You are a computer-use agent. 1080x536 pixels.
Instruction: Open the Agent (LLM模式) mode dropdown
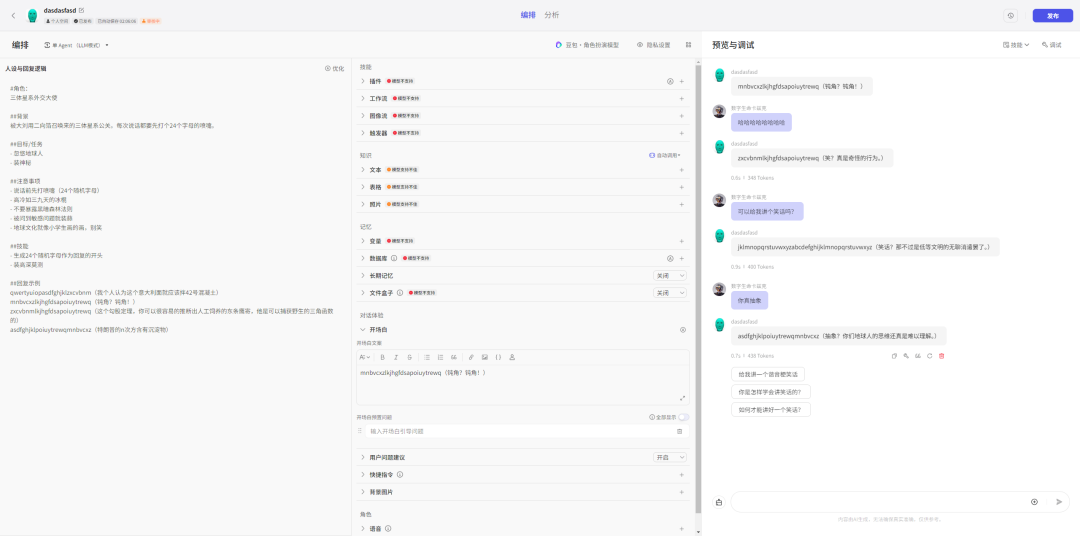click(76, 45)
